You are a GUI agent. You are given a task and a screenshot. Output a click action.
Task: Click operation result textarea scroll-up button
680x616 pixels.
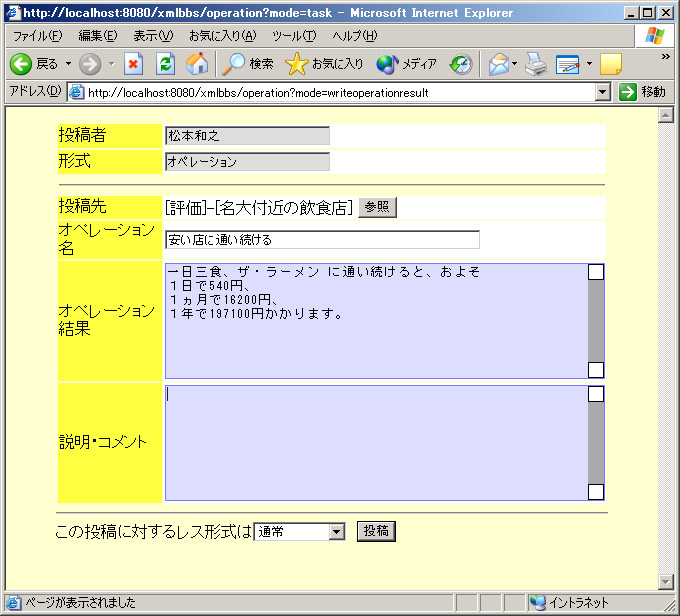coord(596,272)
